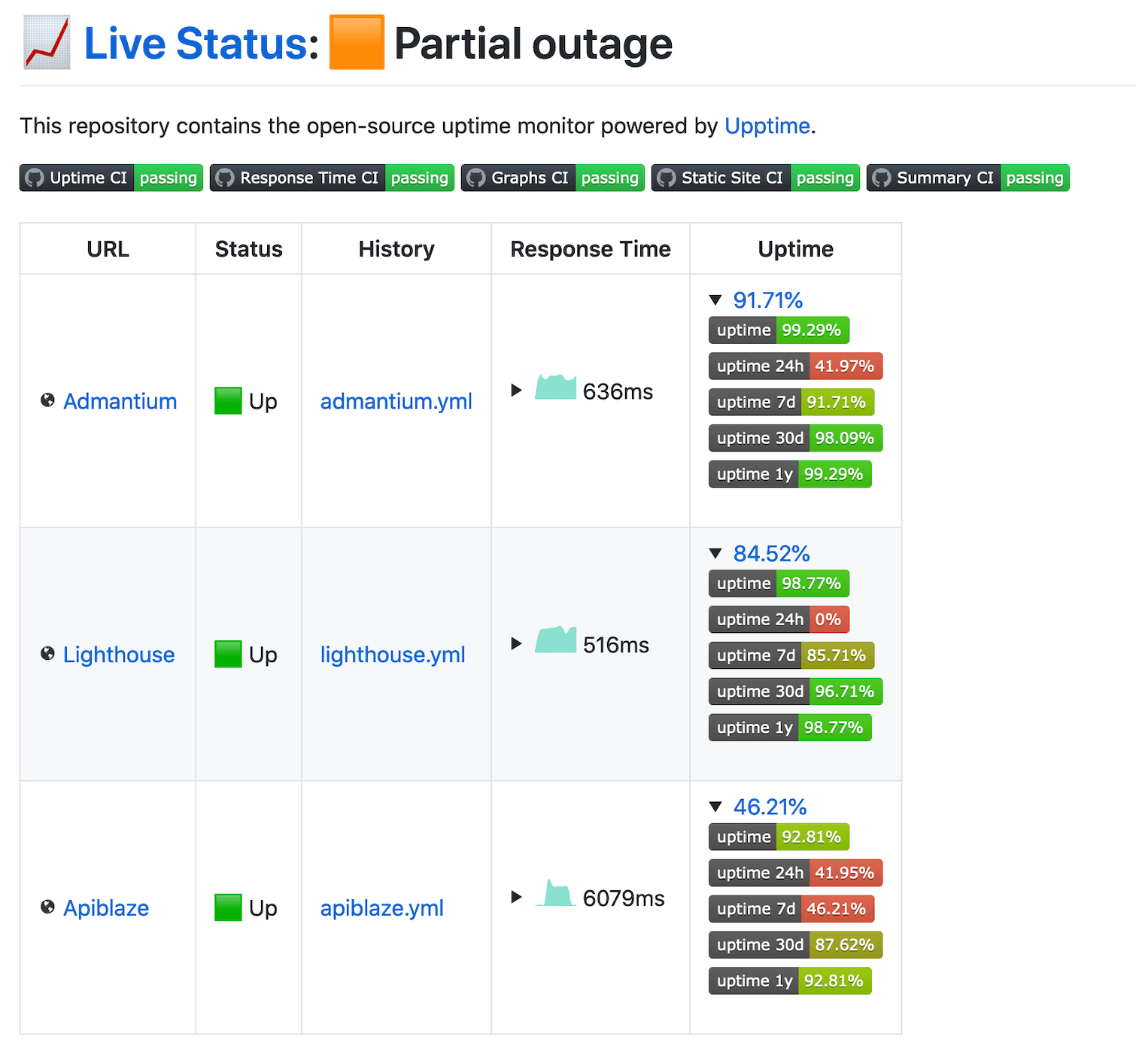Click the 46.21% uptime summary link
Image resolution: width=1136 pixels, height=1064 pixels.
pos(770,807)
